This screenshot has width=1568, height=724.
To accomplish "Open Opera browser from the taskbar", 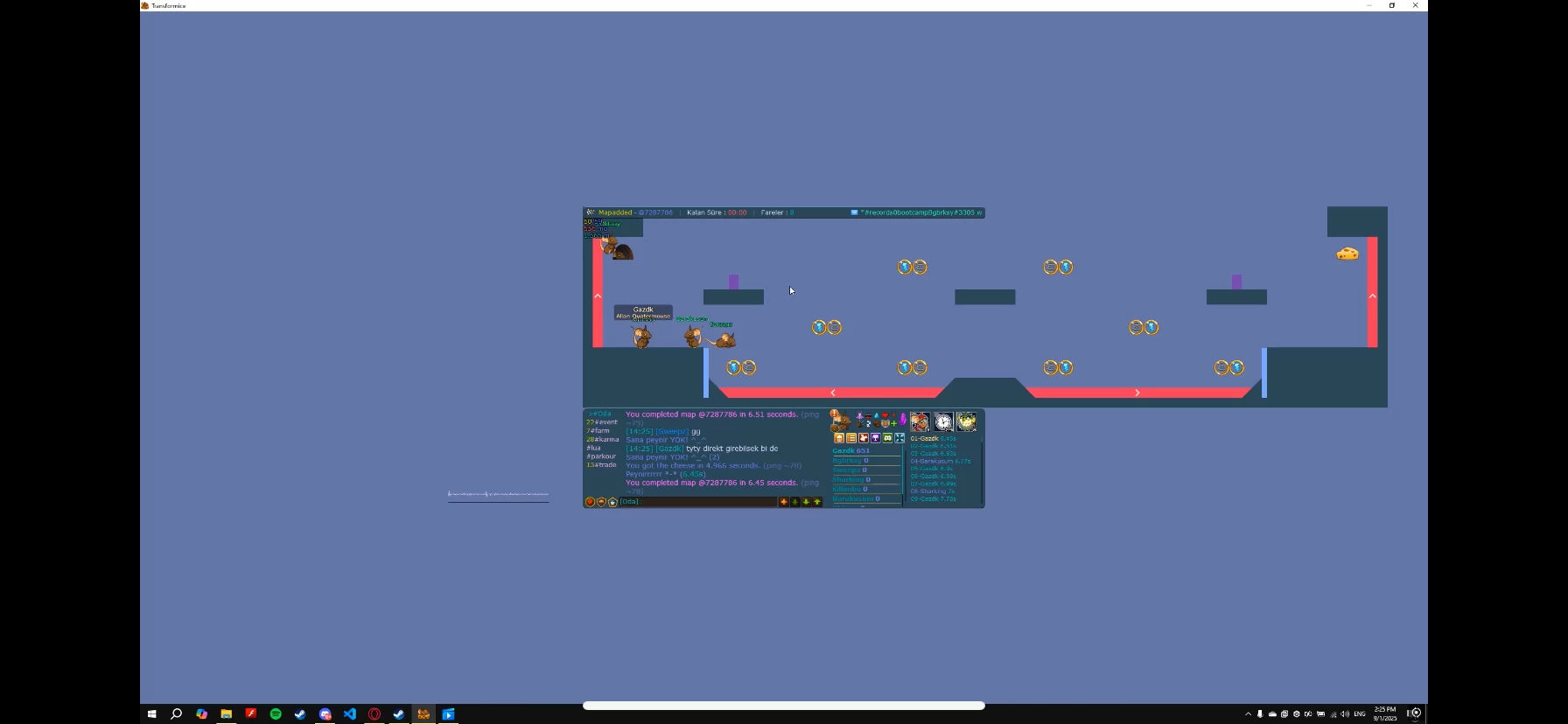I will click(x=374, y=714).
